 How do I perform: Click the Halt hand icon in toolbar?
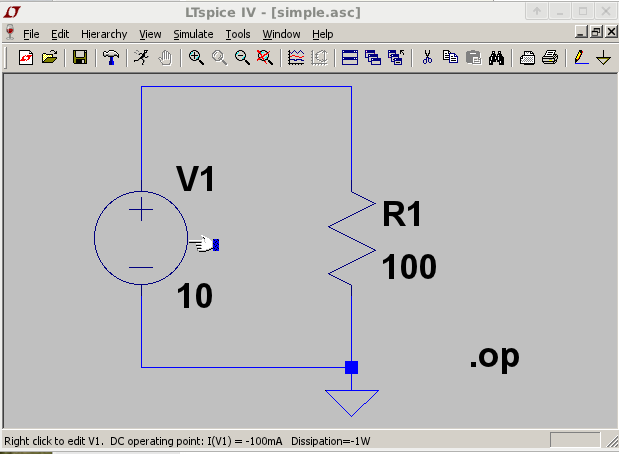[165, 58]
